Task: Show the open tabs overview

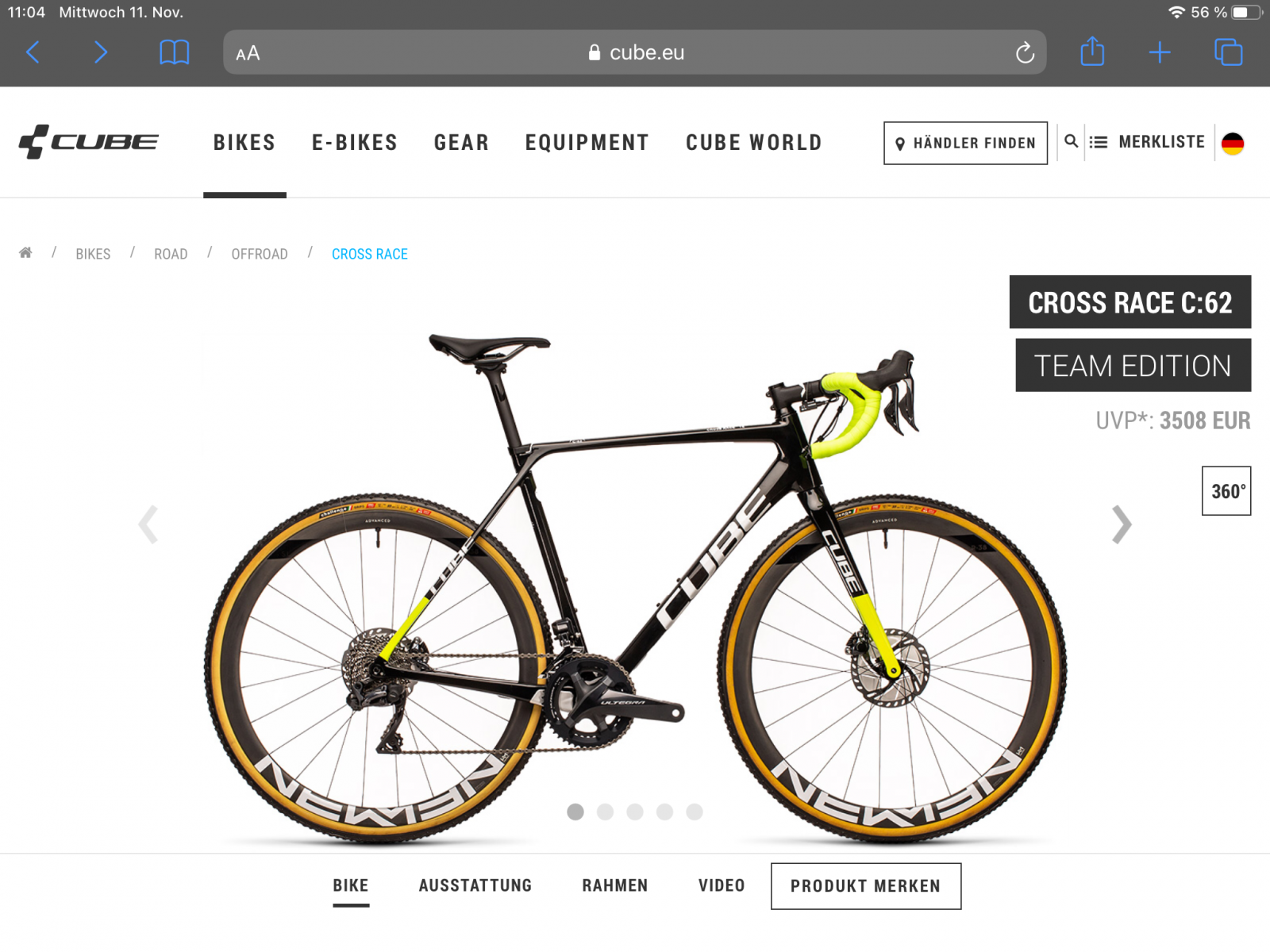Action: point(1228,52)
